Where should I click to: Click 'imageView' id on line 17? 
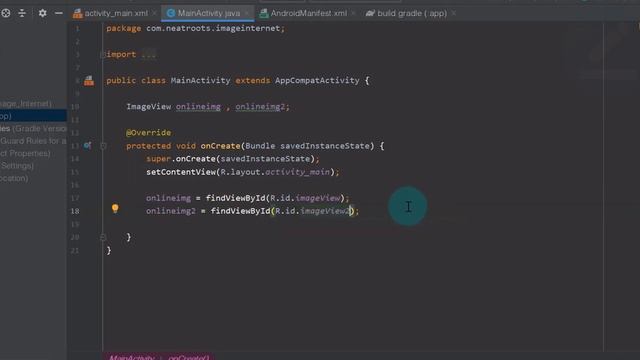tap(318, 198)
